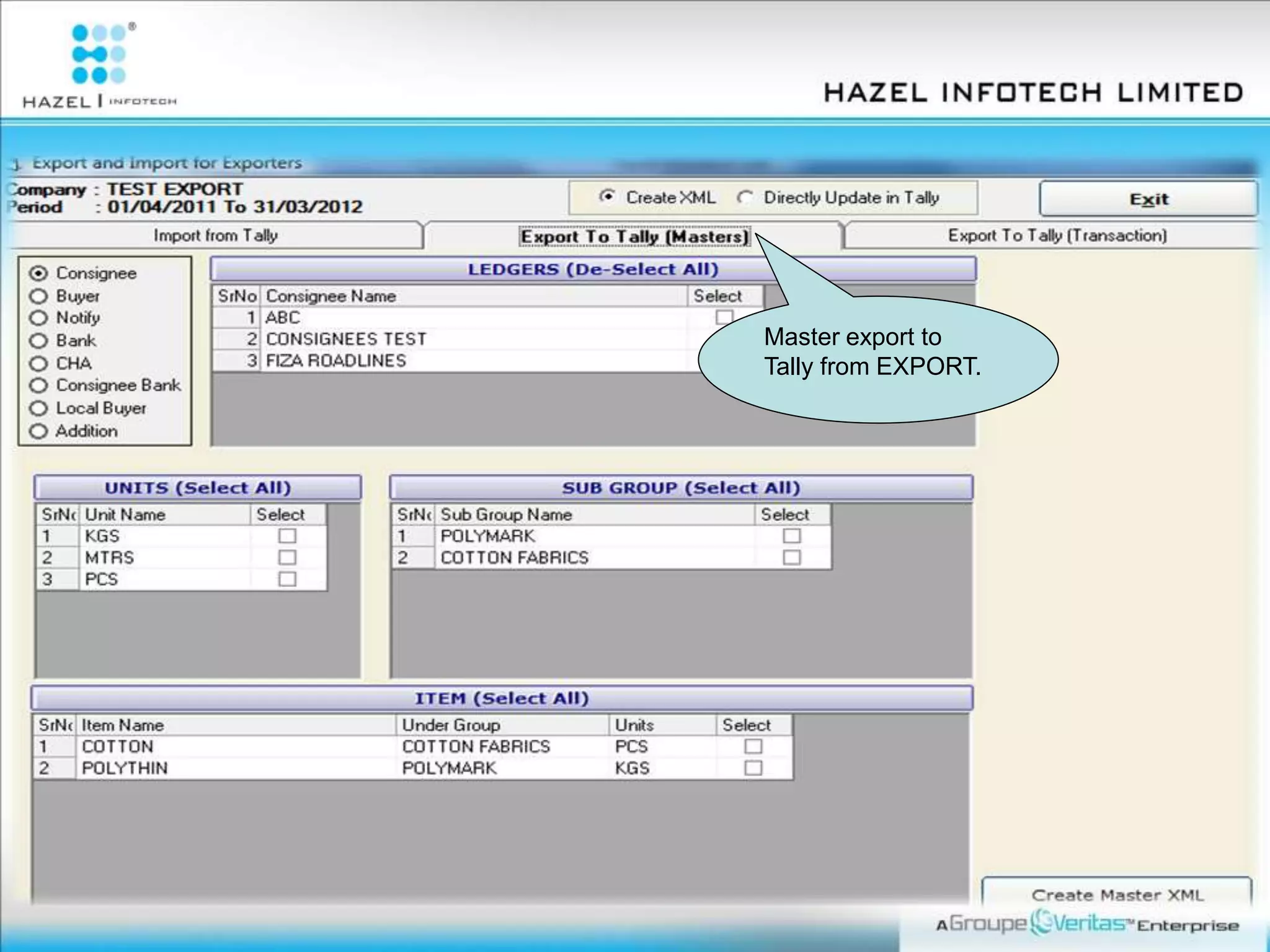Select the Local Buyer radio option

(38, 408)
